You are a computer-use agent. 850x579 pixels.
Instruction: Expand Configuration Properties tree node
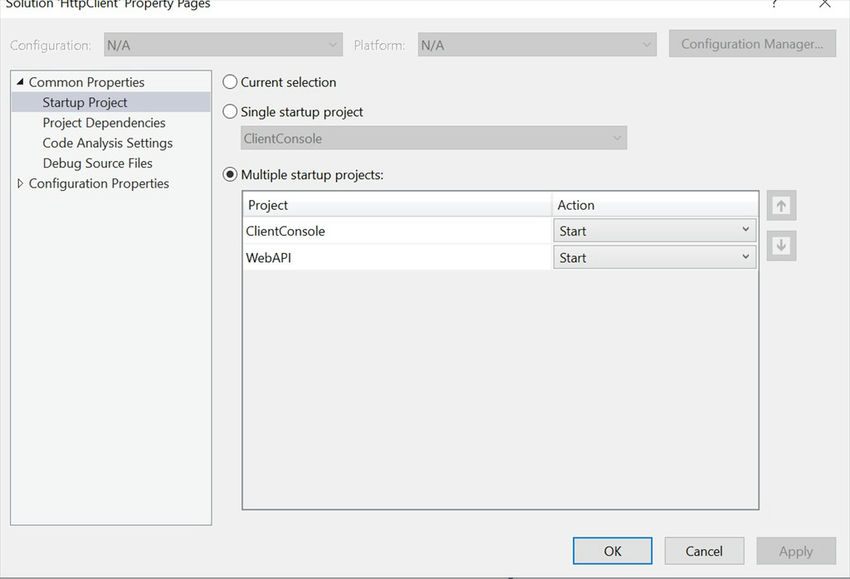[21, 184]
